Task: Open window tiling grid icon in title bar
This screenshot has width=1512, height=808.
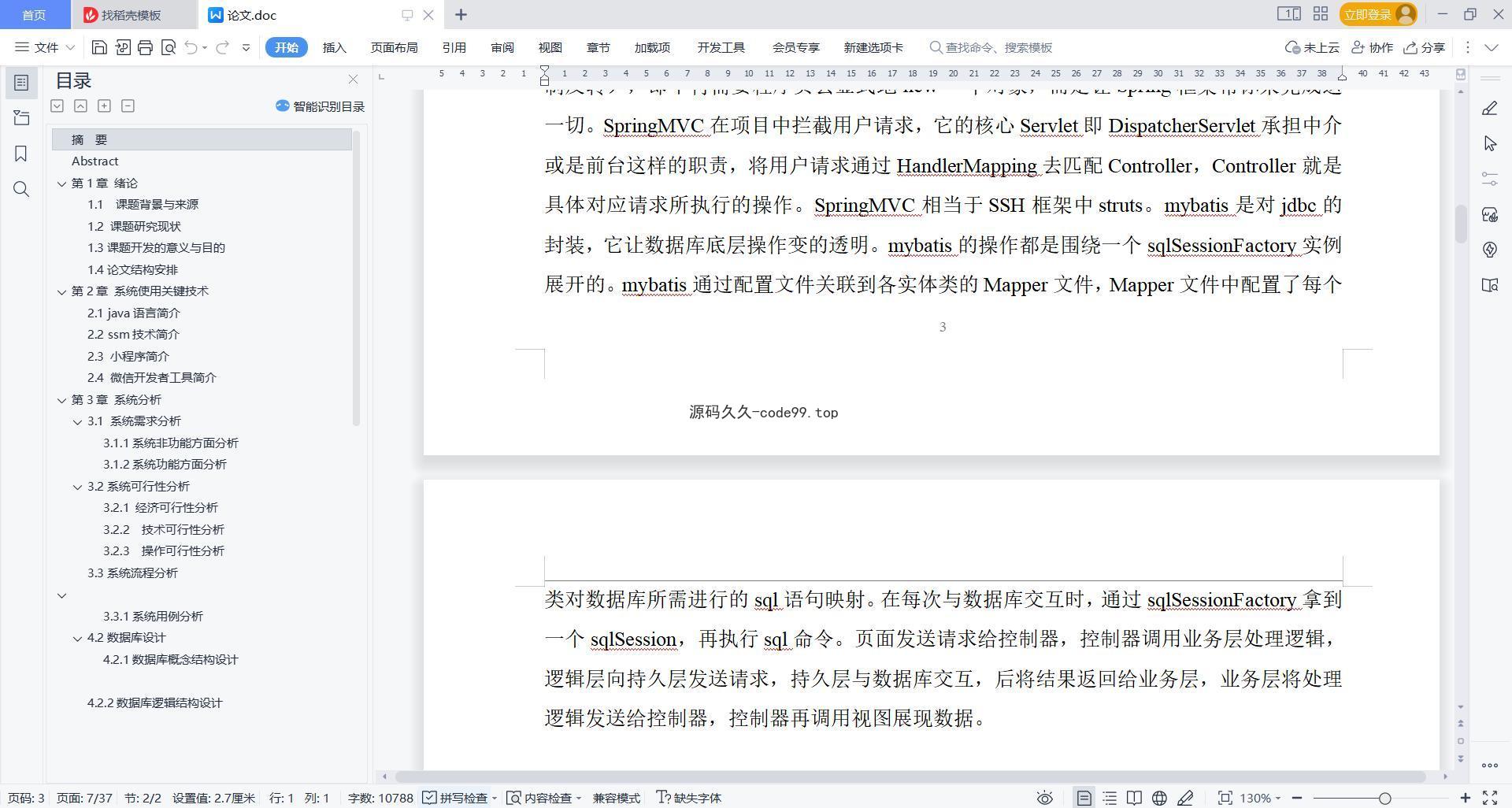Action: click(1321, 13)
